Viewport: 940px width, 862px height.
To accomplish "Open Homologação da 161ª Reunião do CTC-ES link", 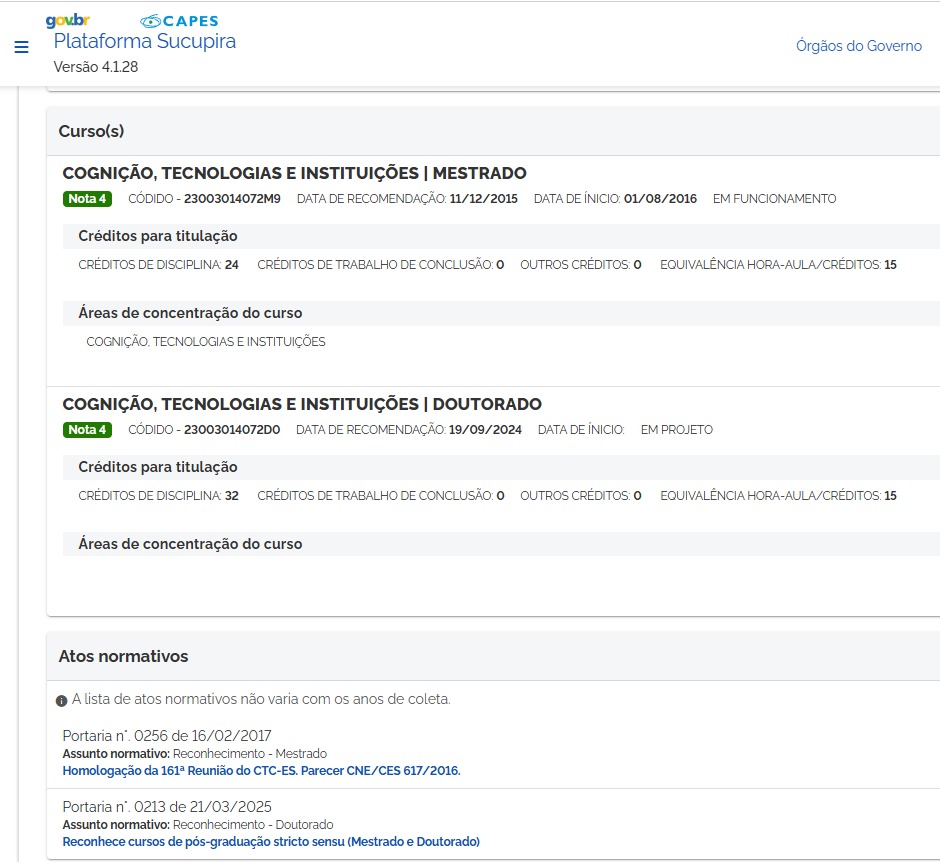I will (261, 771).
